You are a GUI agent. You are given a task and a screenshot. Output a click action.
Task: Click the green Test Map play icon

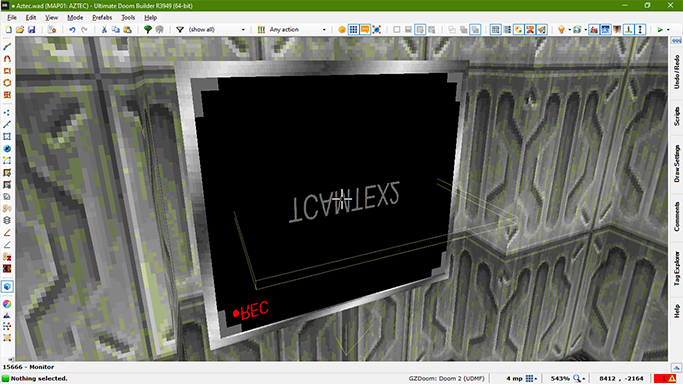point(660,30)
